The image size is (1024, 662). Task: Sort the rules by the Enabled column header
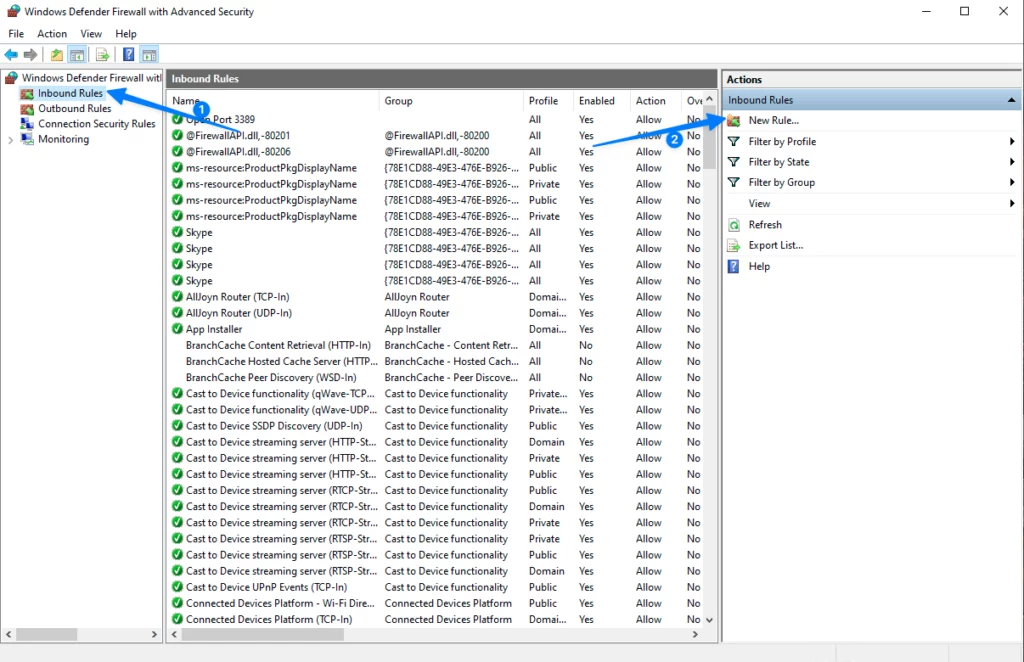597,101
